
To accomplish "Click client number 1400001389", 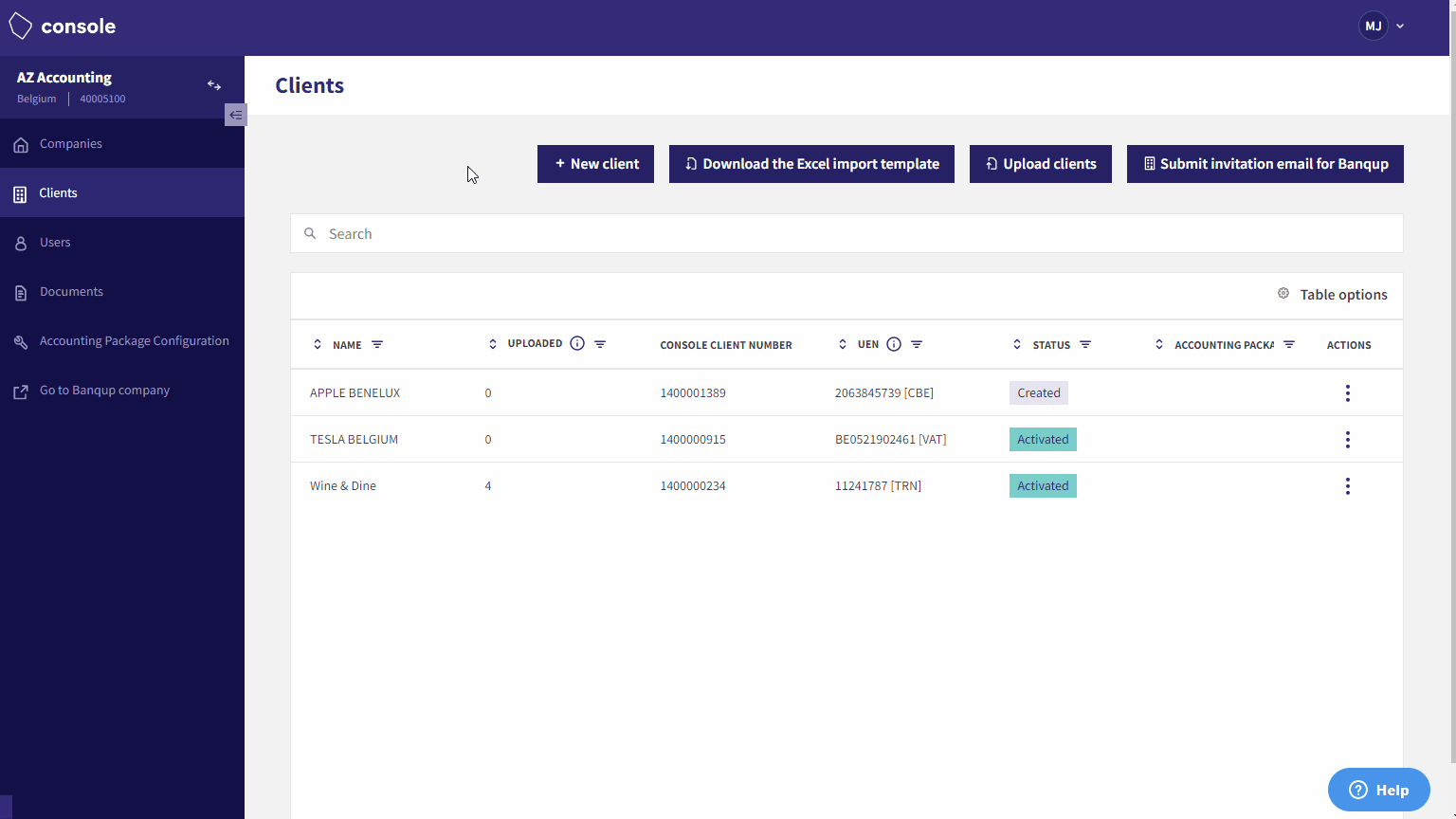I will (693, 393).
